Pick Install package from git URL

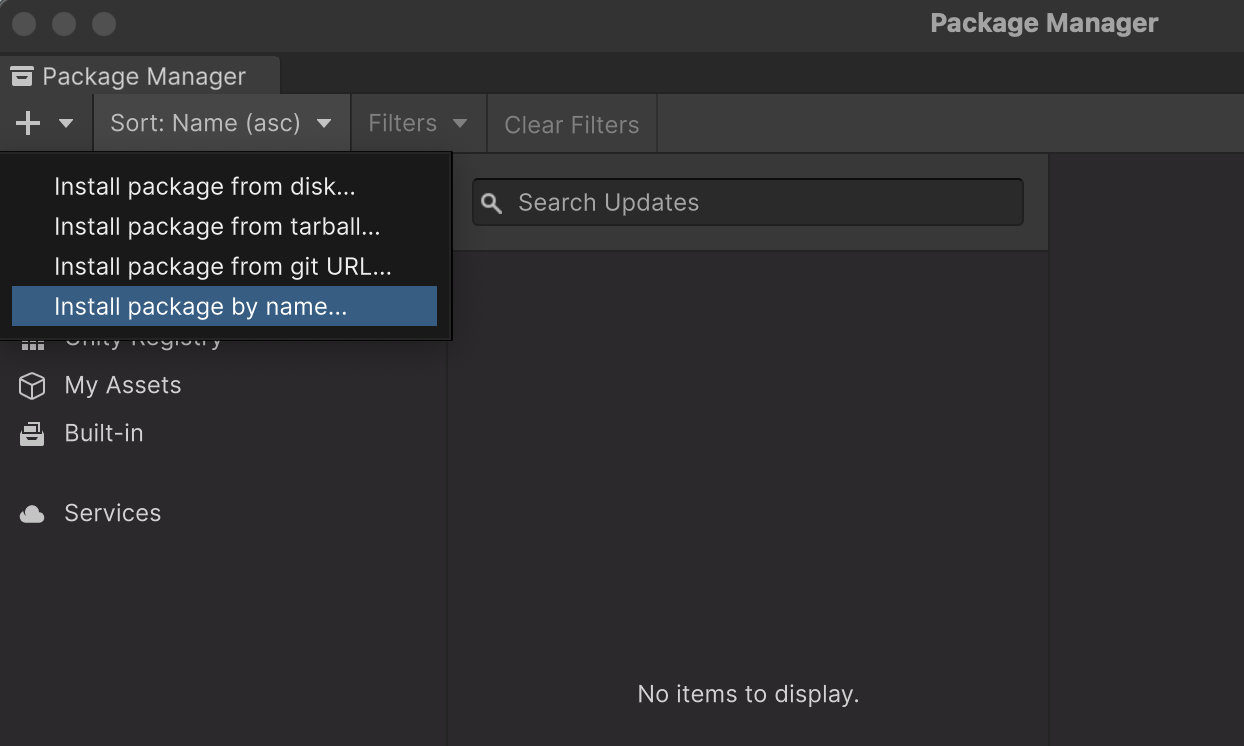point(222,266)
